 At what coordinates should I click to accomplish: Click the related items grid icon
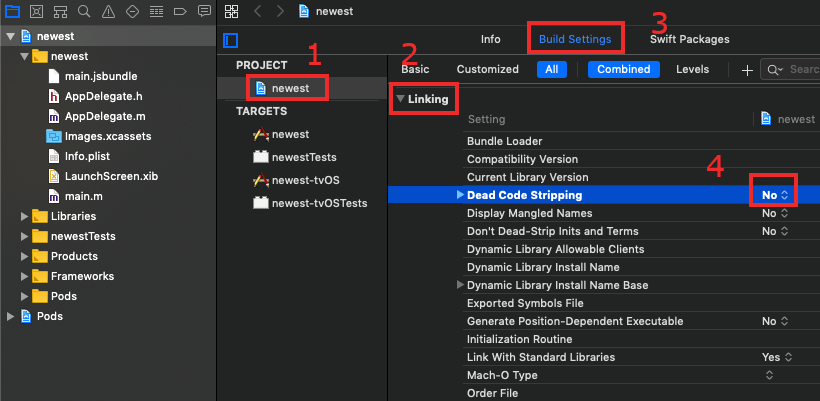point(231,11)
